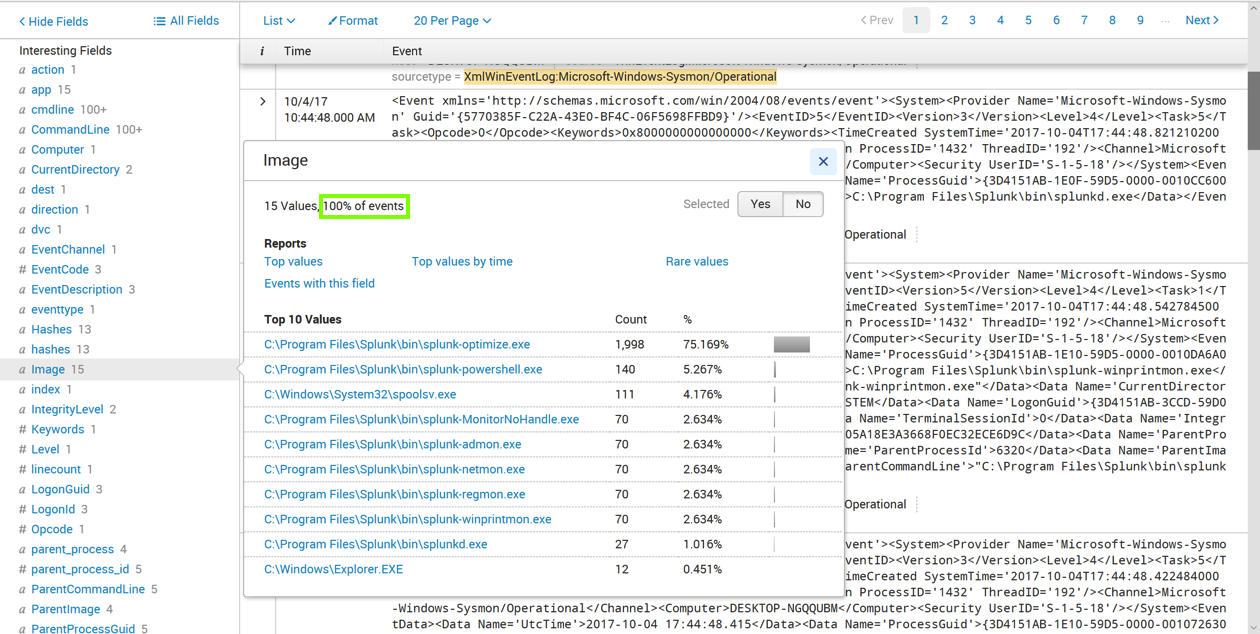Click the Format pencil icon
Screen dimensions: 1260x634
tap(333, 21)
